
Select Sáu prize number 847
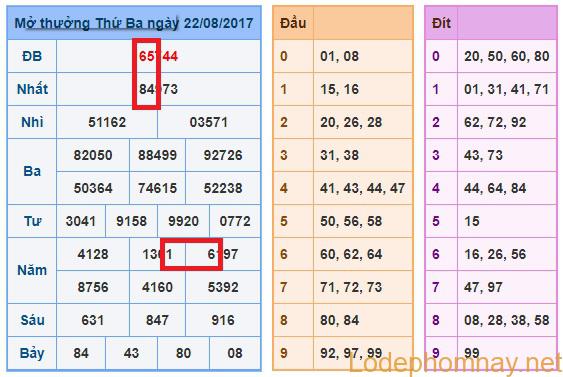coord(157,320)
